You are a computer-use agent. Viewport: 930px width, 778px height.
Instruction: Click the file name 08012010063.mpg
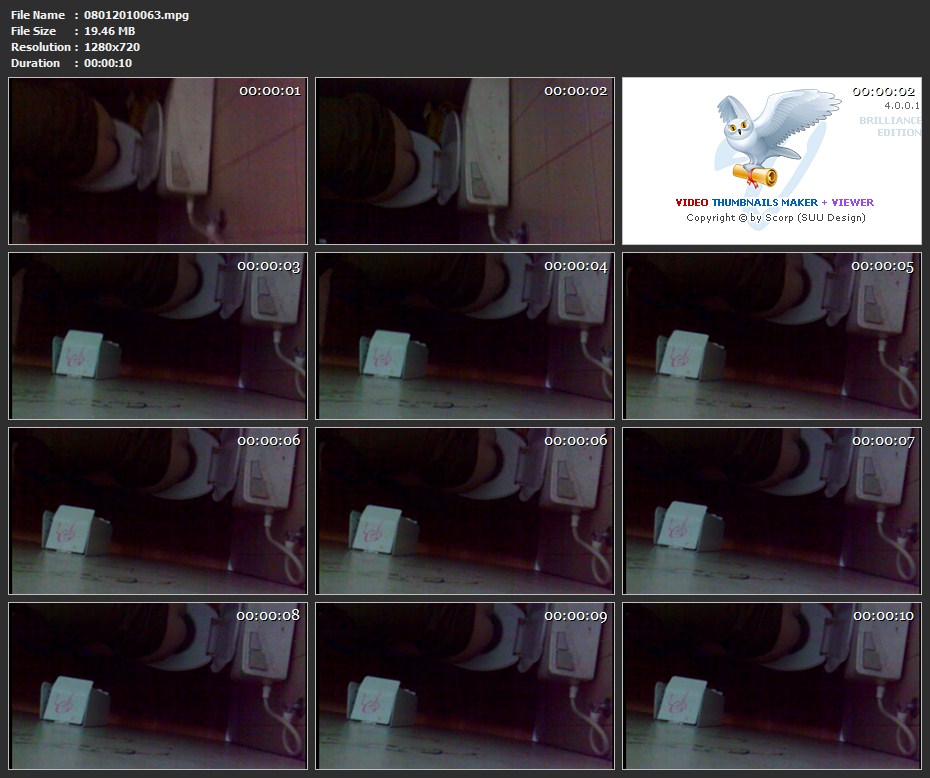tap(135, 15)
